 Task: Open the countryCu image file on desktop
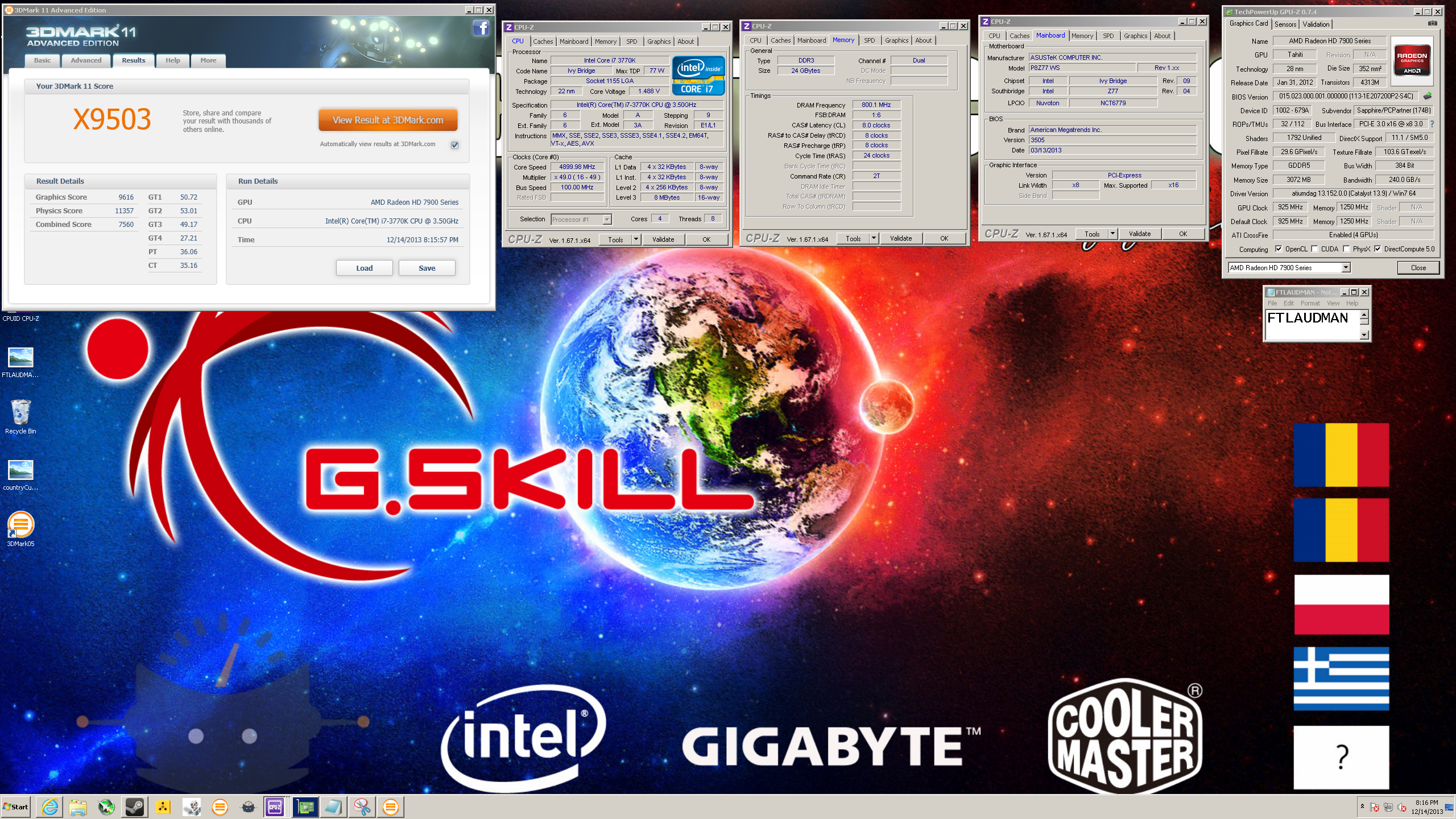pos(20,475)
